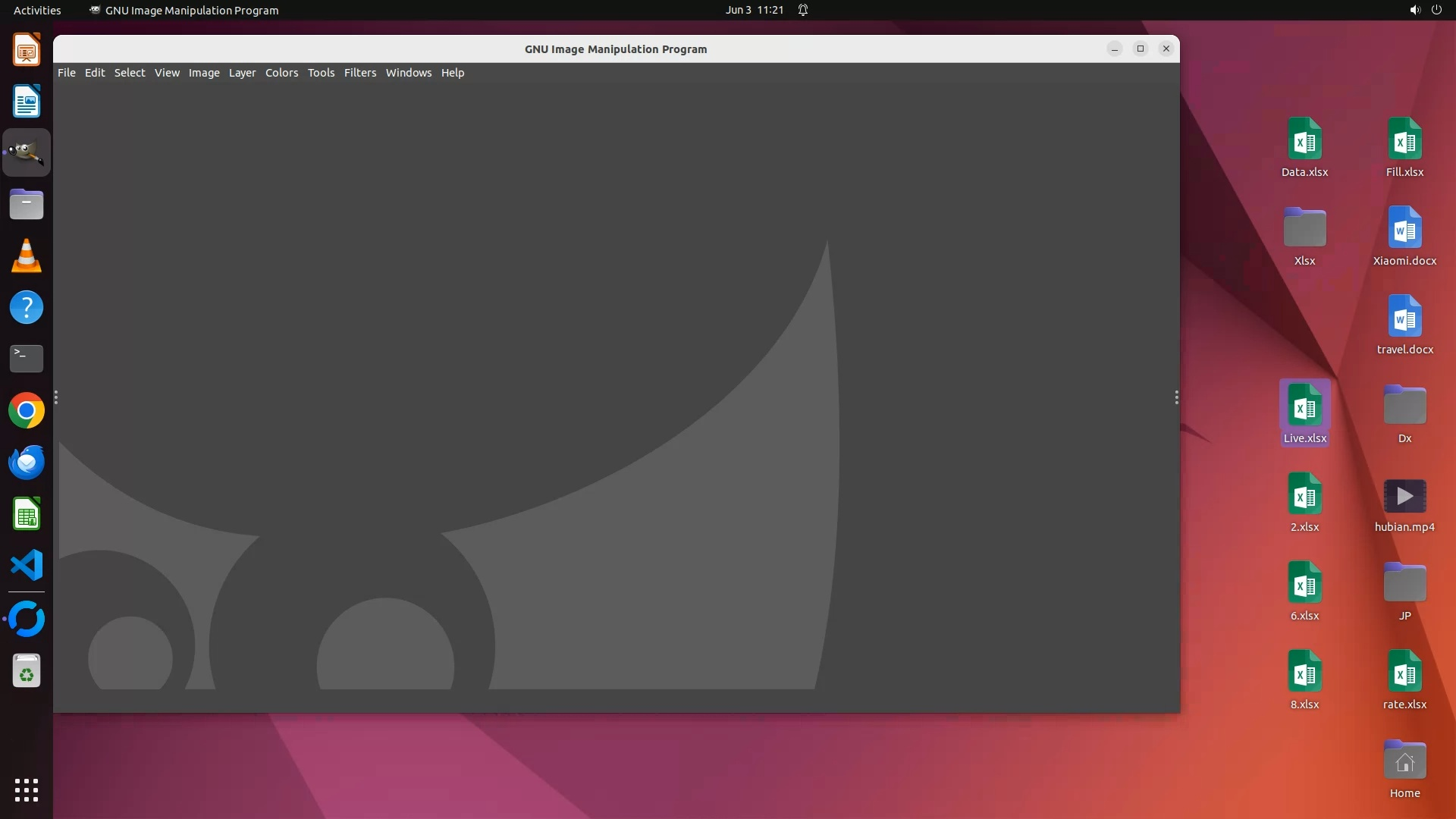Image resolution: width=1456 pixels, height=819 pixels.
Task: Select the hubian.mp4 video file
Action: [x=1404, y=504]
